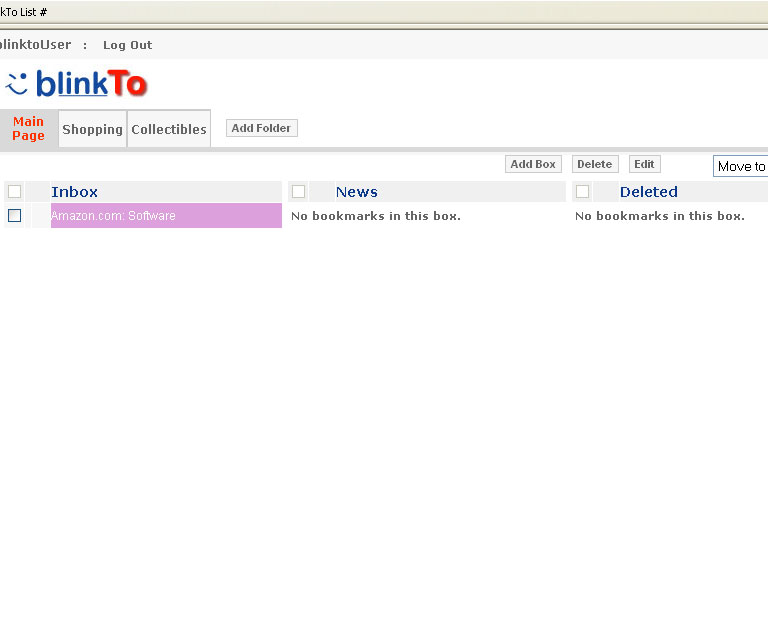The width and height of the screenshot is (768, 640).
Task: Click the Inbox box title
Action: (74, 192)
